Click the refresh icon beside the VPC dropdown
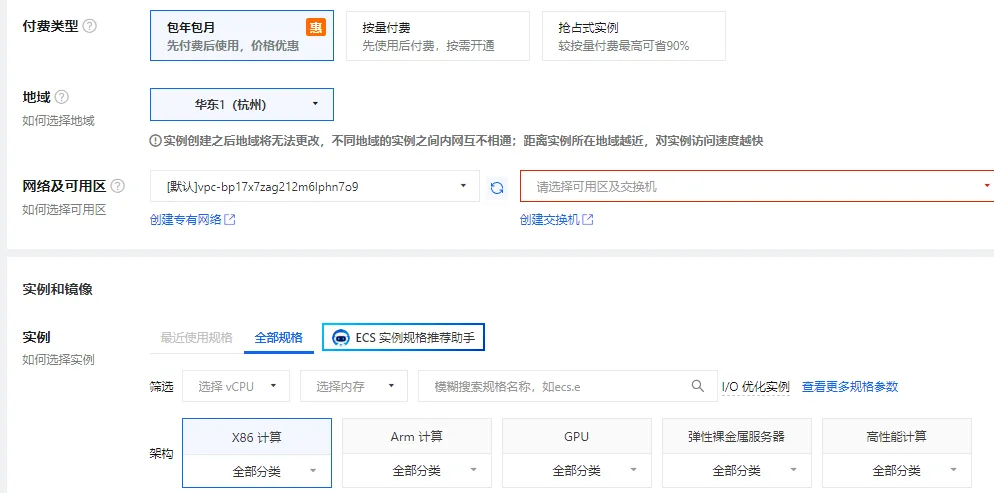The height and width of the screenshot is (493, 994). 498,187
